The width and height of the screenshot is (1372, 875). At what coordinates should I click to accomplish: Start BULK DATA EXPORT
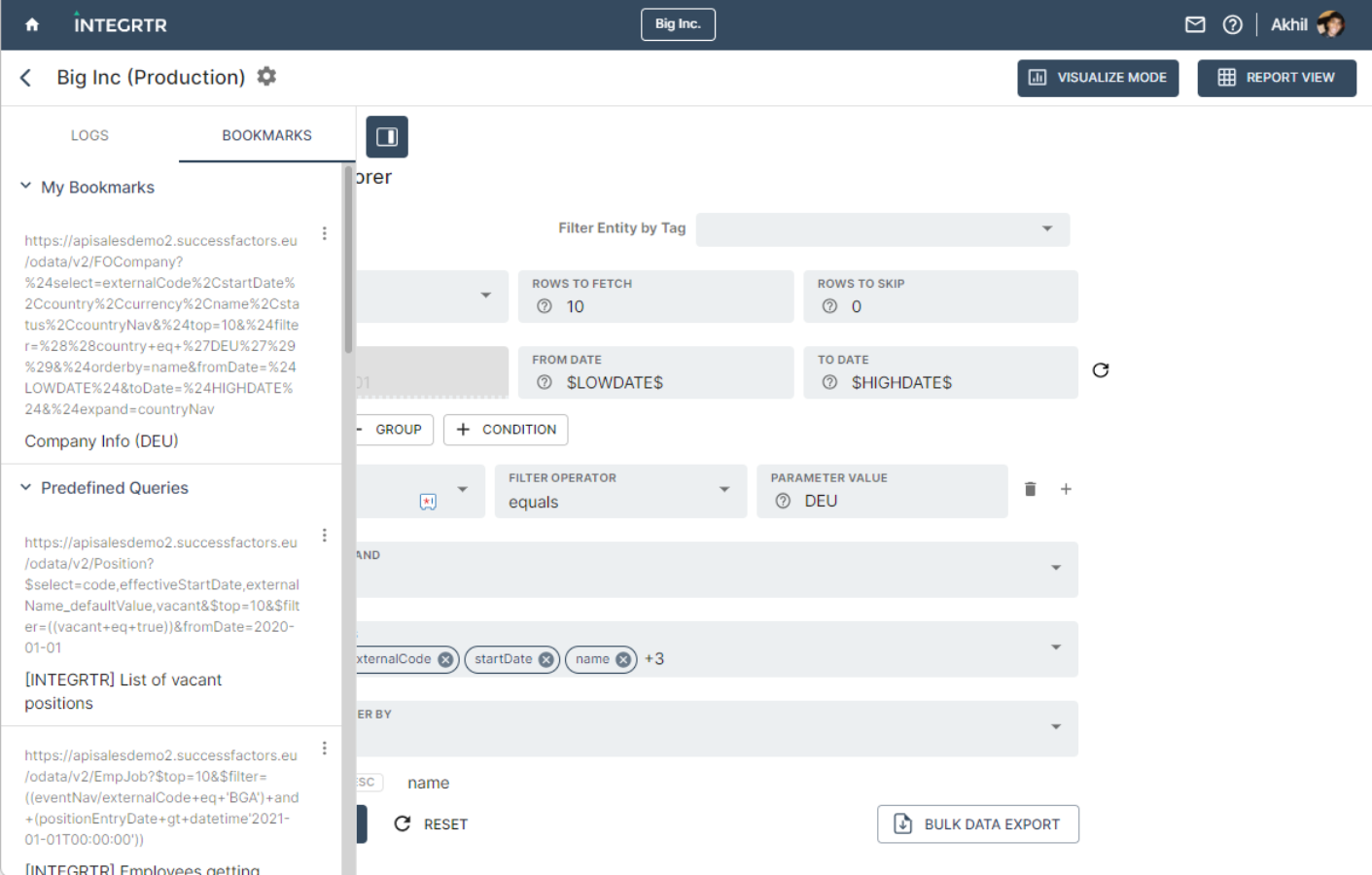[978, 824]
